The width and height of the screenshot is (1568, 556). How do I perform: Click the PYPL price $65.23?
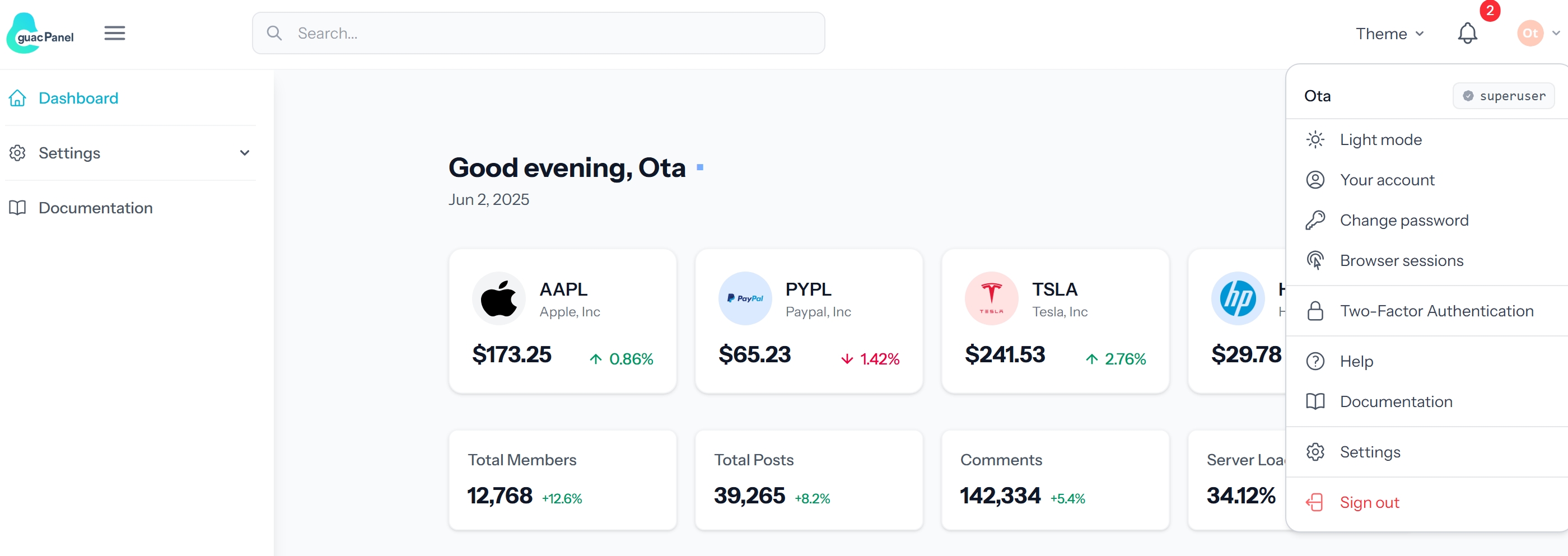(x=755, y=354)
